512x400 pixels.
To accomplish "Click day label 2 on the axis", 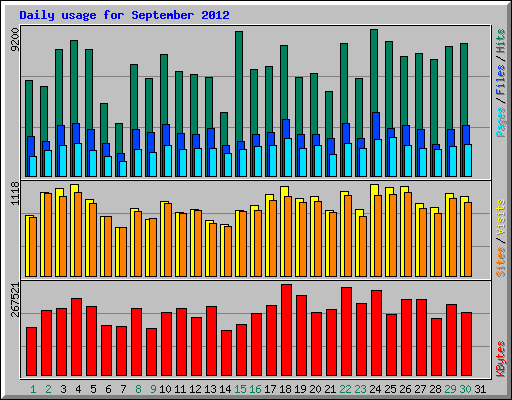I will (x=48, y=389).
